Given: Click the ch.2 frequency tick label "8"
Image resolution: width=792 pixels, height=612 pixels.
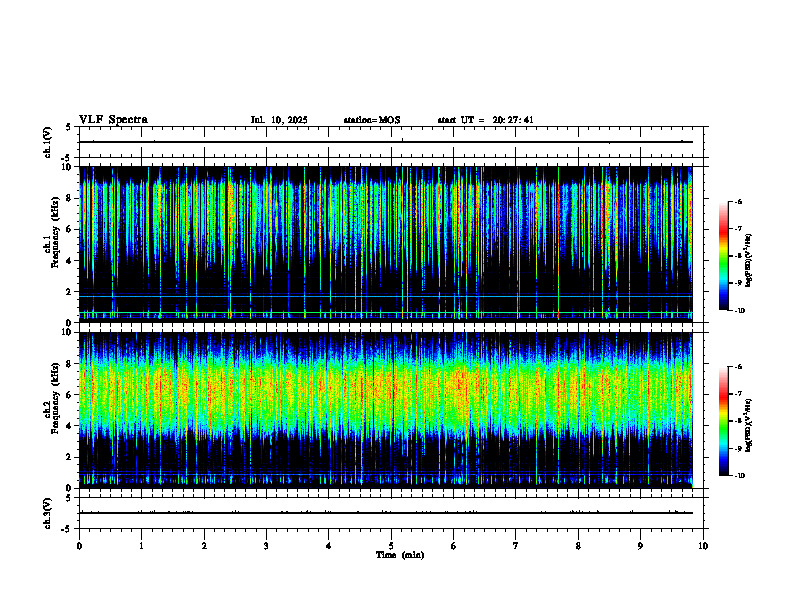Looking at the screenshot, I should point(70,364).
